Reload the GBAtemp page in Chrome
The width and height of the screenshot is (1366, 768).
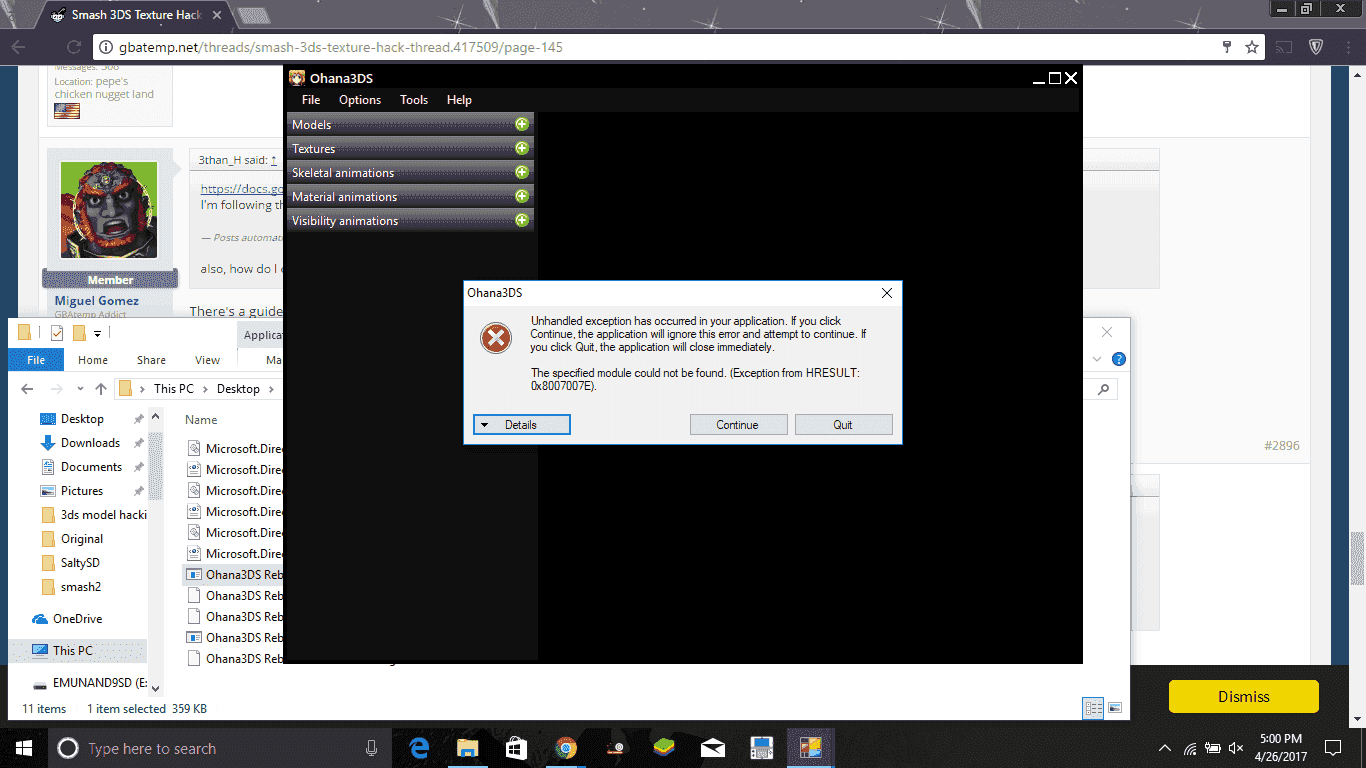click(73, 47)
